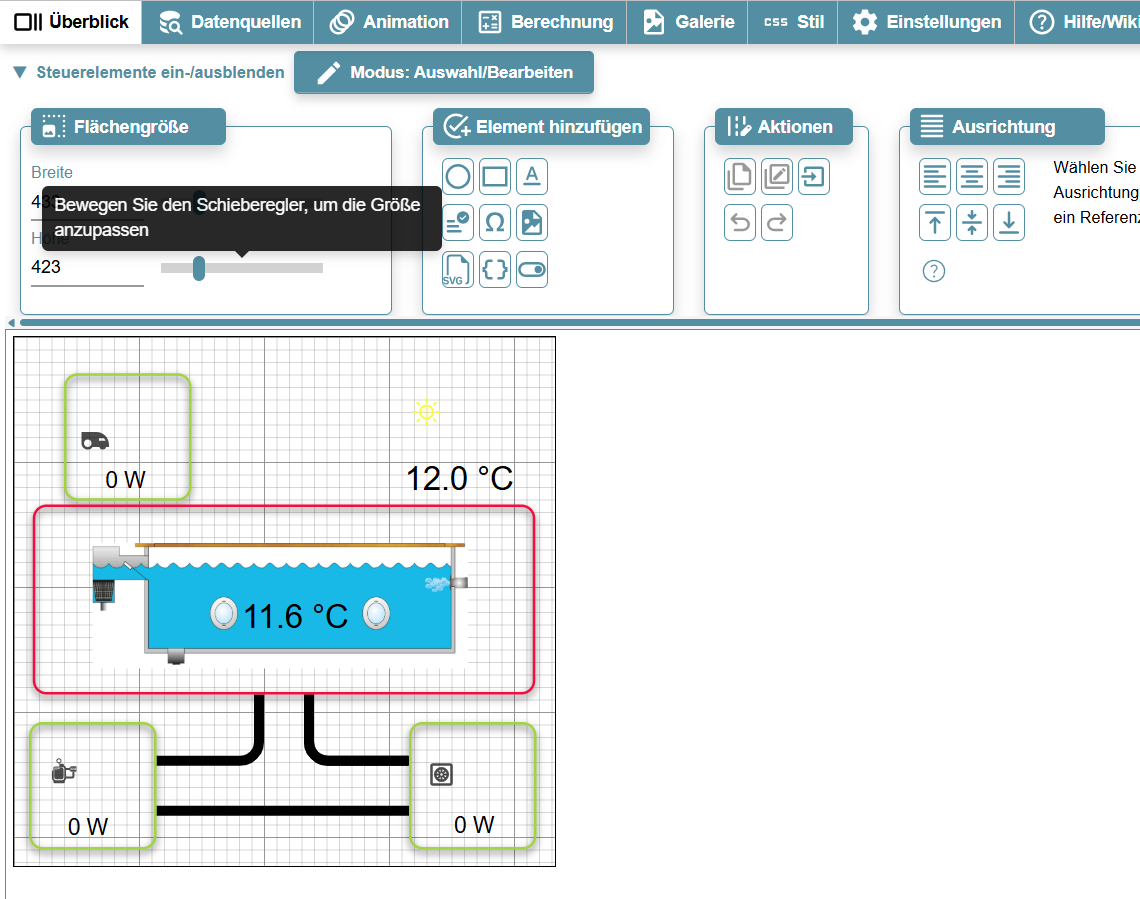Viewport: 1140px width, 899px height.
Task: Align elements center horizontally
Action: 972,177
